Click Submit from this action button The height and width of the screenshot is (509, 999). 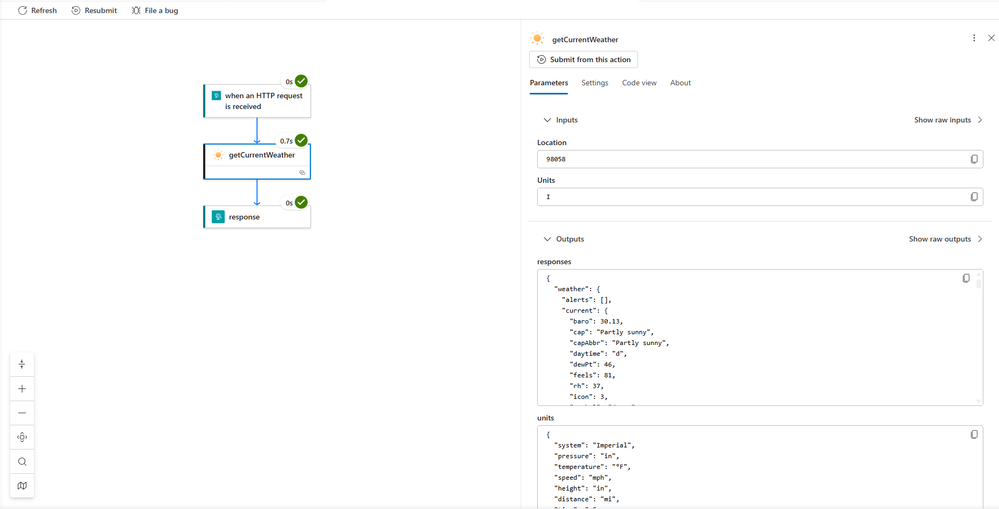pyautogui.click(x=584, y=59)
